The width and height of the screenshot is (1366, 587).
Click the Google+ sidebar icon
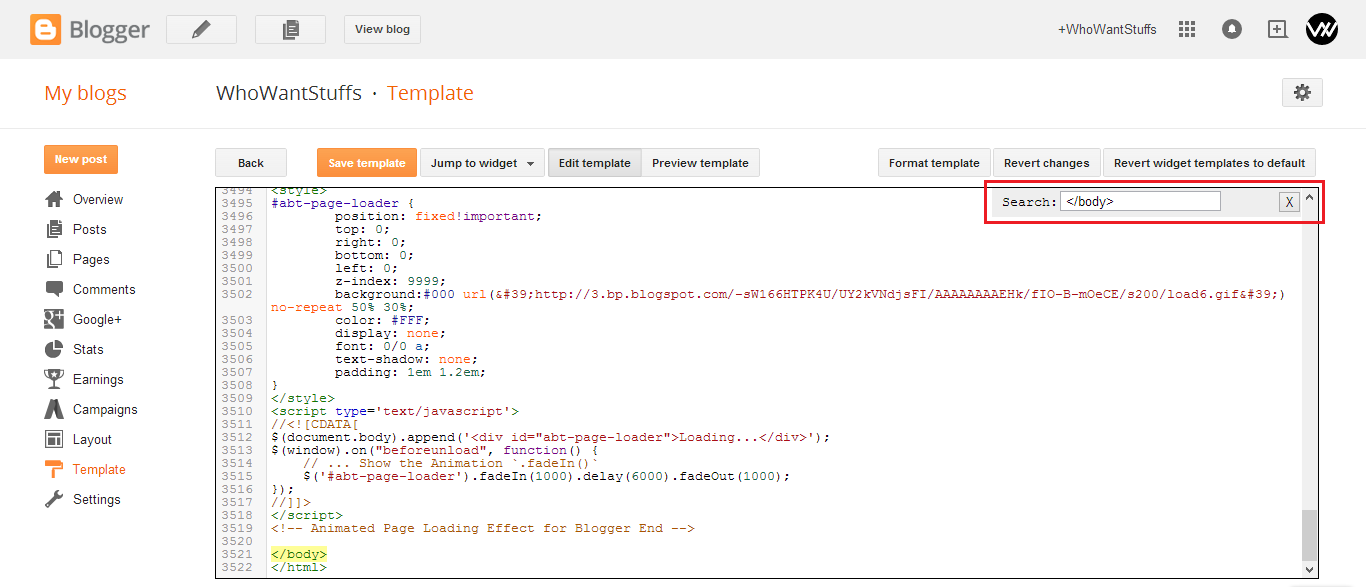pyautogui.click(x=54, y=319)
